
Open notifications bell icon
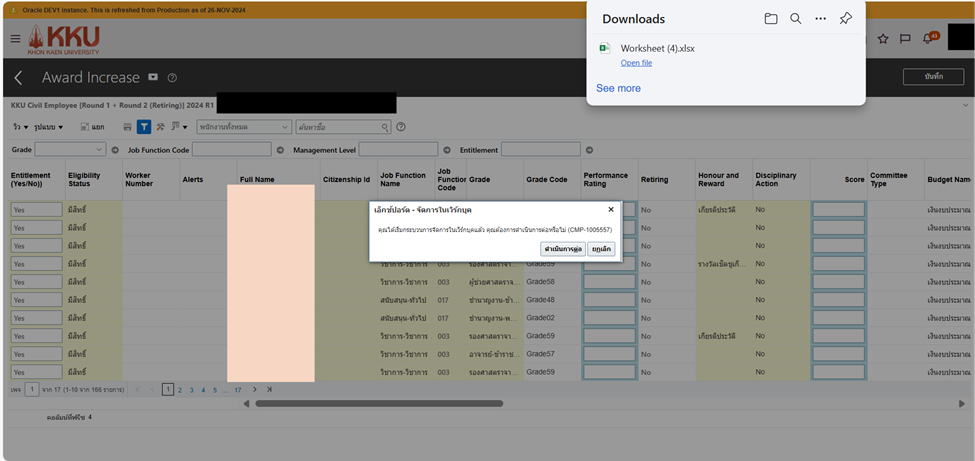928,39
